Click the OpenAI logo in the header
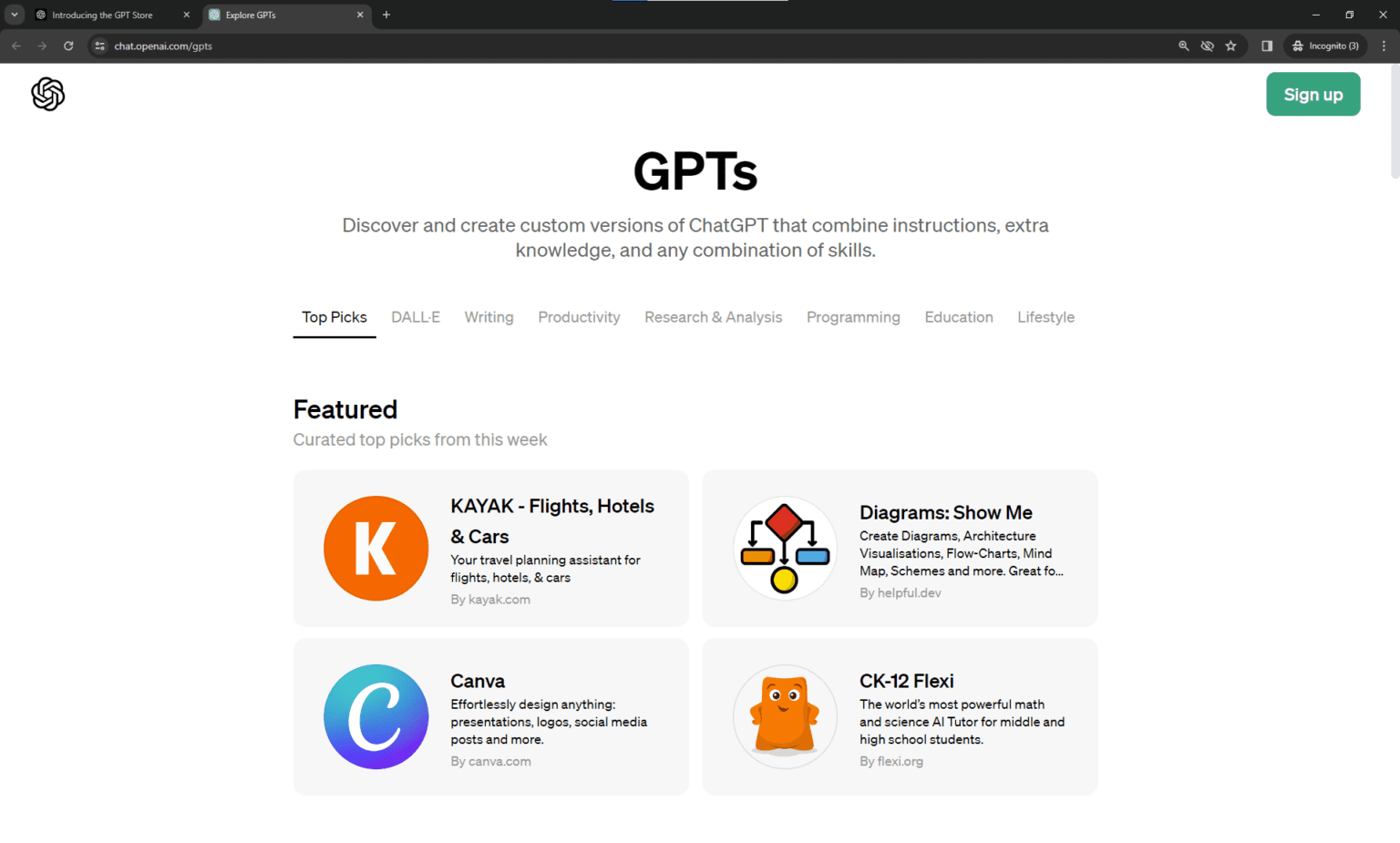The height and width of the screenshot is (843, 1400). [x=47, y=94]
